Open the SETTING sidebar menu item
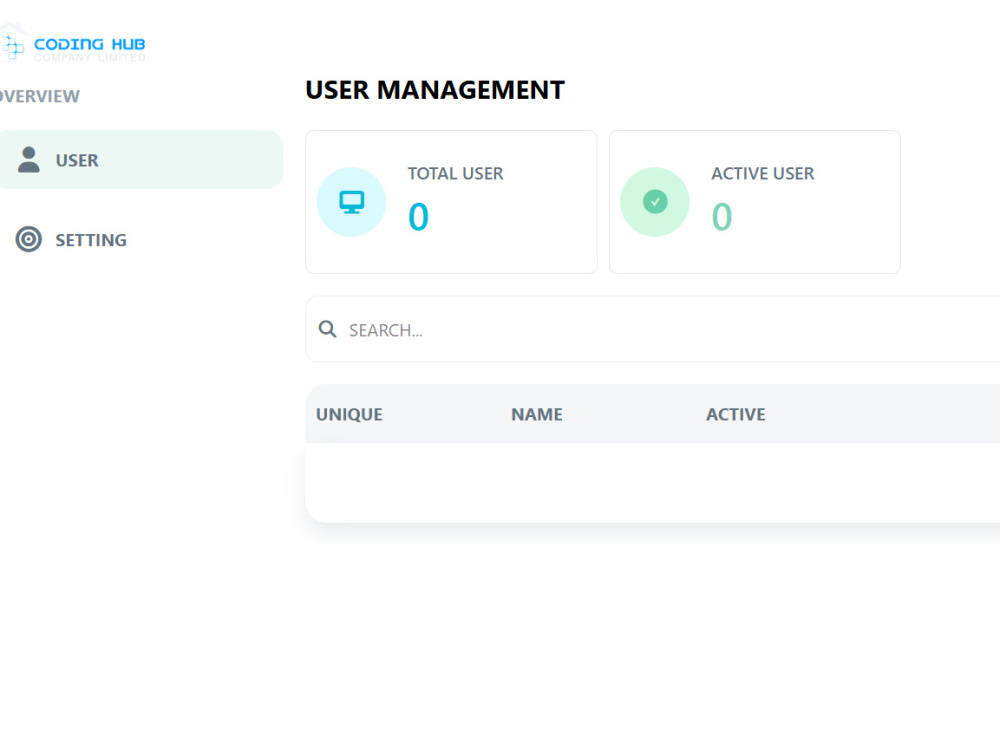The image size is (1000, 749). pyautogui.click(x=141, y=240)
